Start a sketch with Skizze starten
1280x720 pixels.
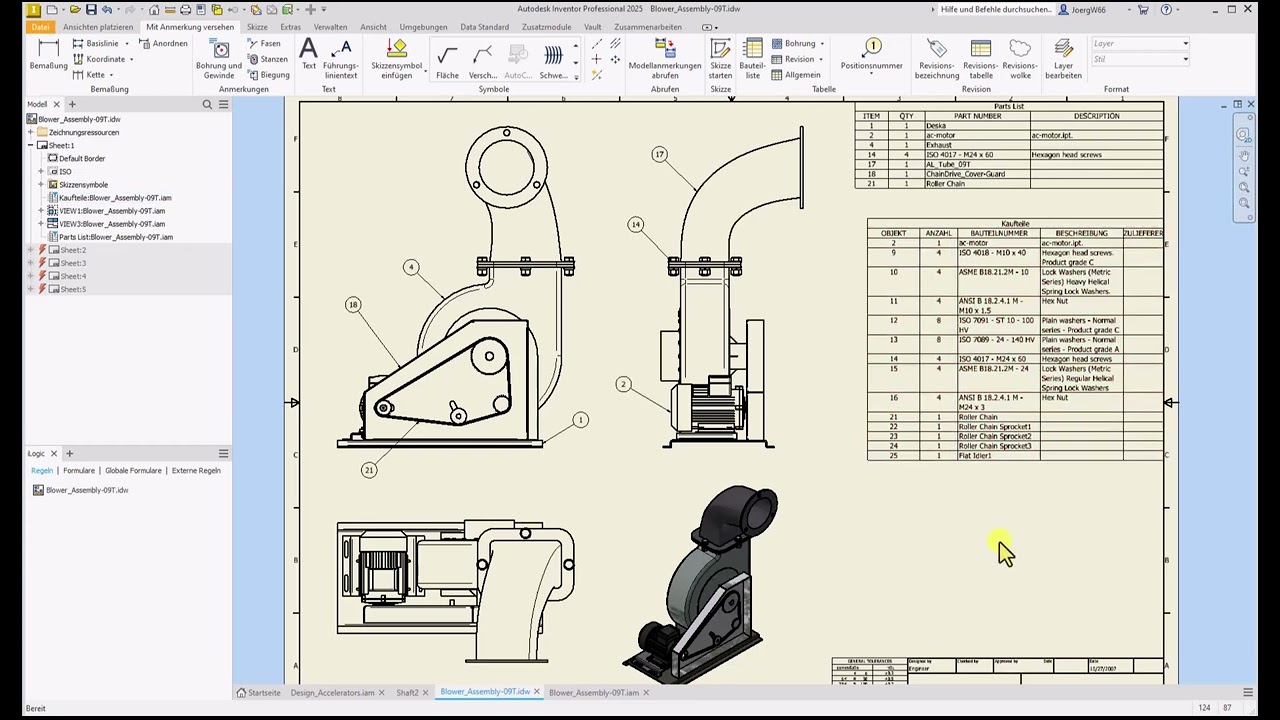click(x=720, y=60)
